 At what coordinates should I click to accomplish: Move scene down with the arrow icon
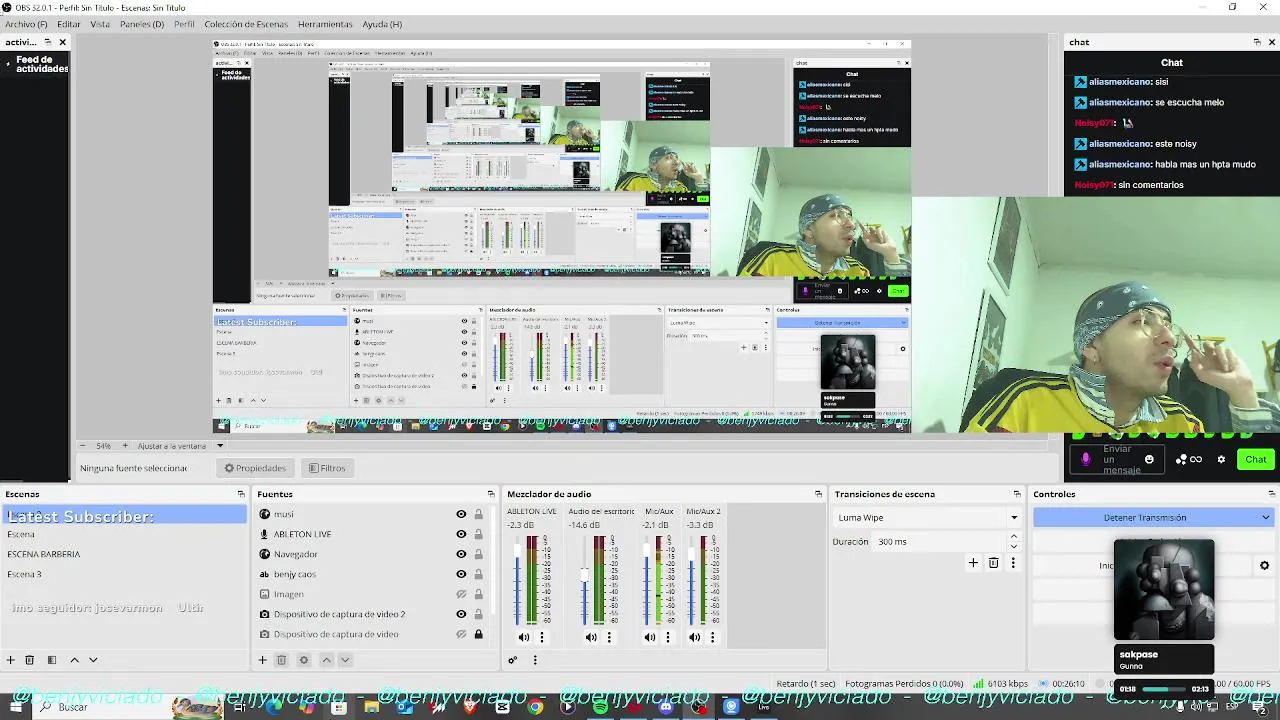click(93, 660)
